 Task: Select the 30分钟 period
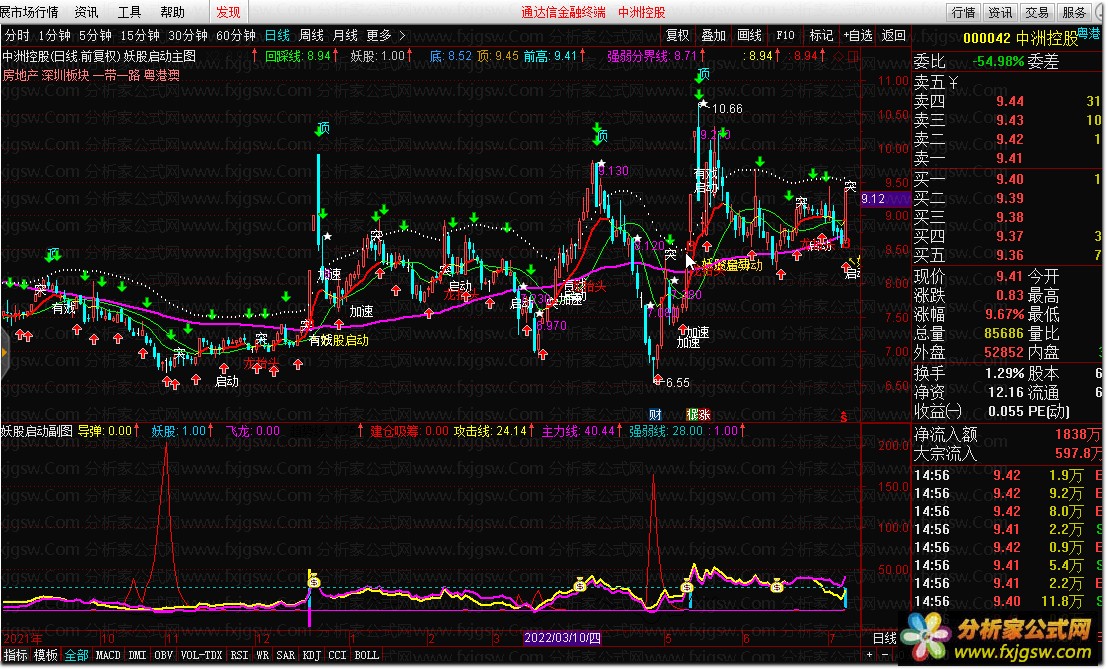coord(188,35)
